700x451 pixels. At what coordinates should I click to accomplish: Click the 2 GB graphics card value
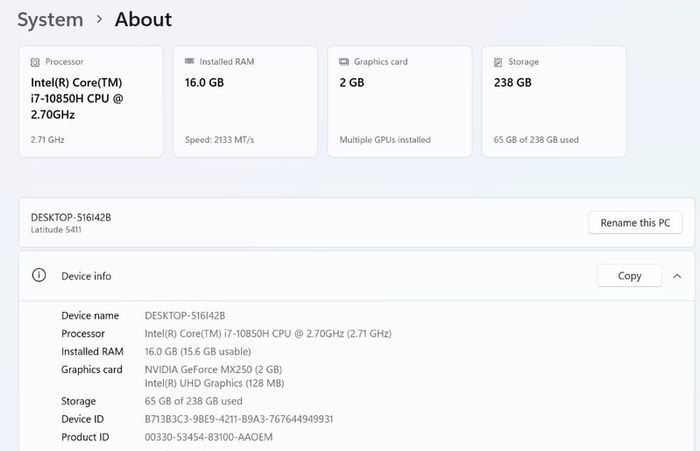tap(352, 83)
